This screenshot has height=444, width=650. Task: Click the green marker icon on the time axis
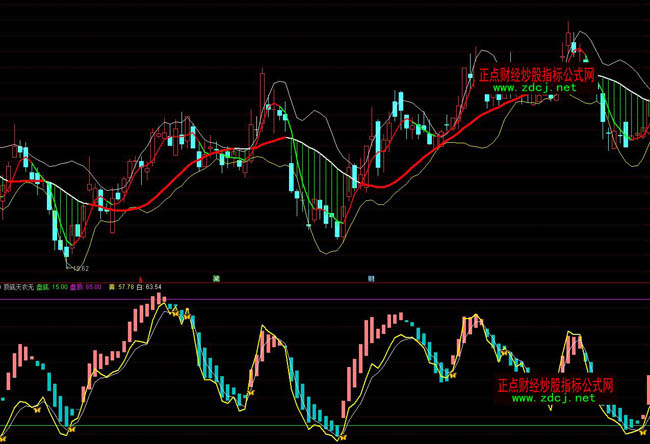[x=215, y=278]
